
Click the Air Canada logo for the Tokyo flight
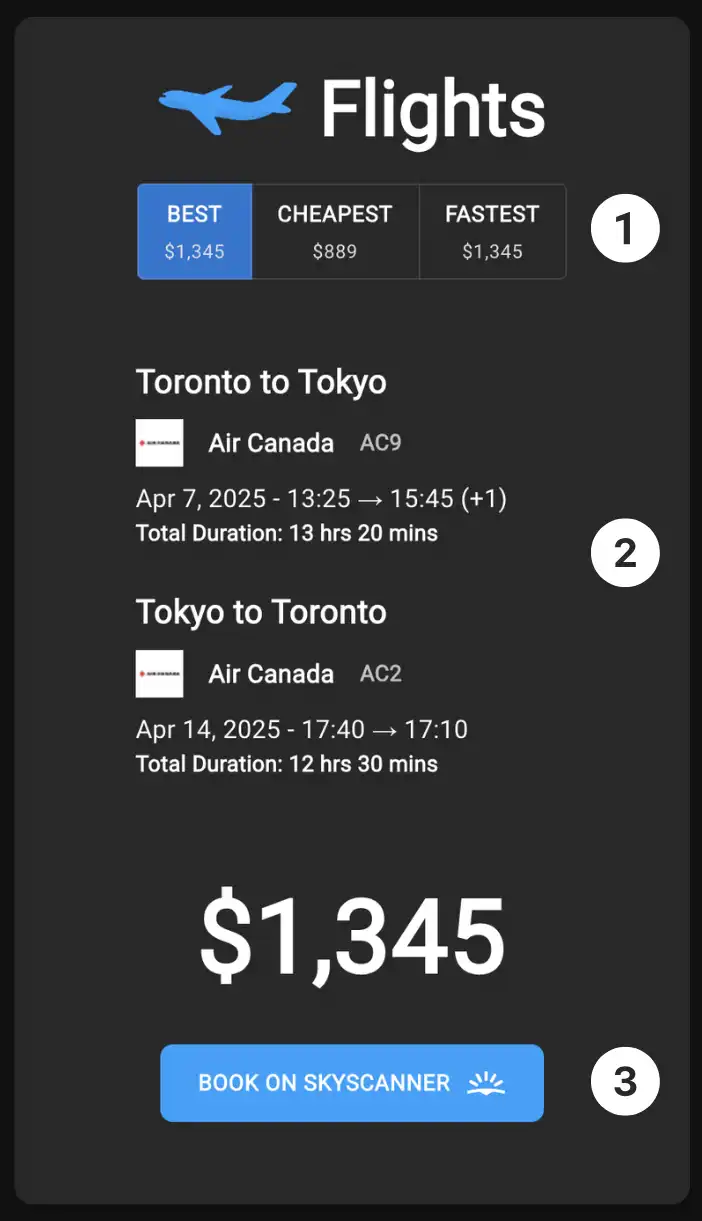pyautogui.click(x=160, y=673)
